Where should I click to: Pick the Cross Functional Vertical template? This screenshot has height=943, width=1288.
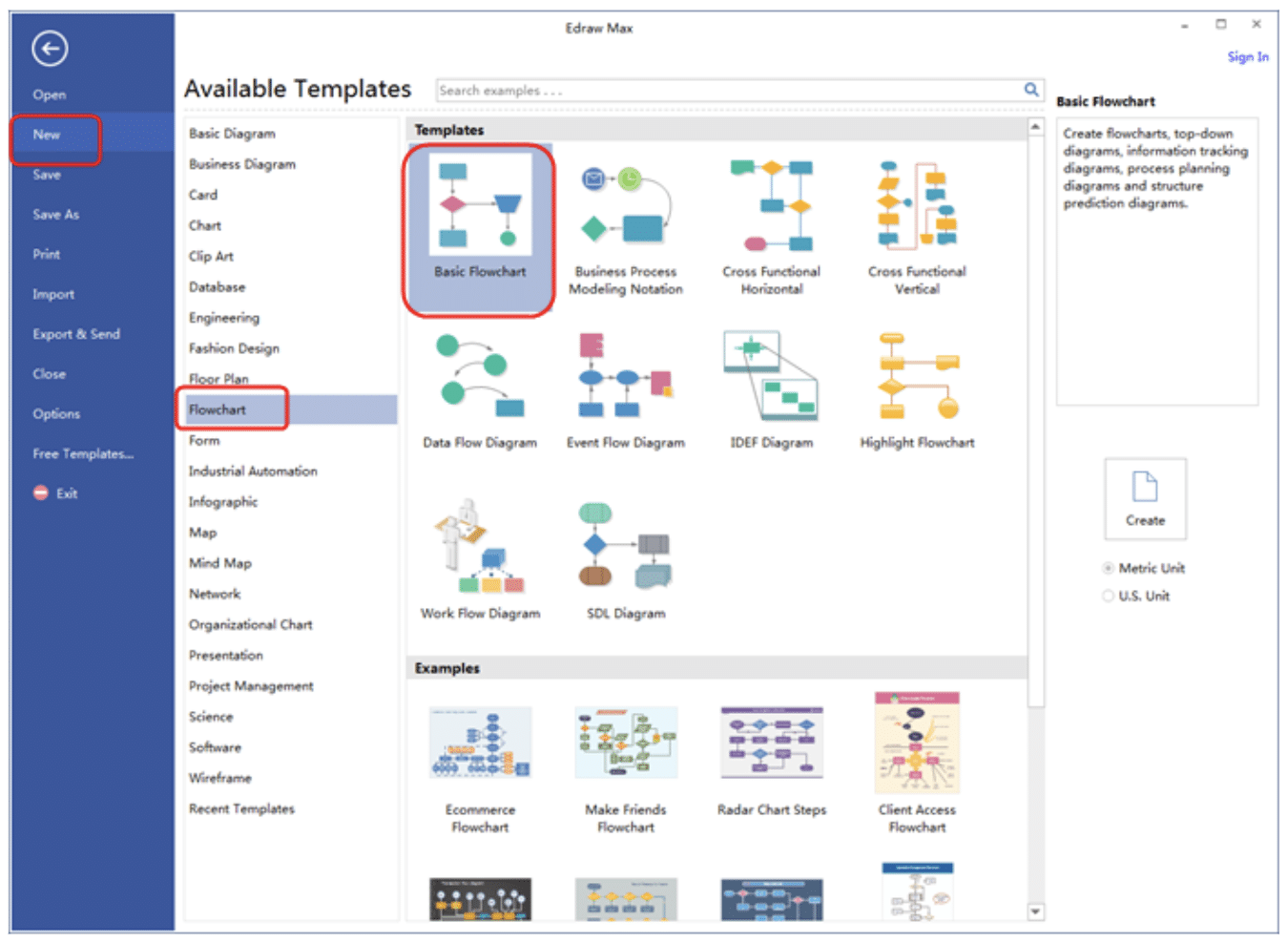coord(917,228)
